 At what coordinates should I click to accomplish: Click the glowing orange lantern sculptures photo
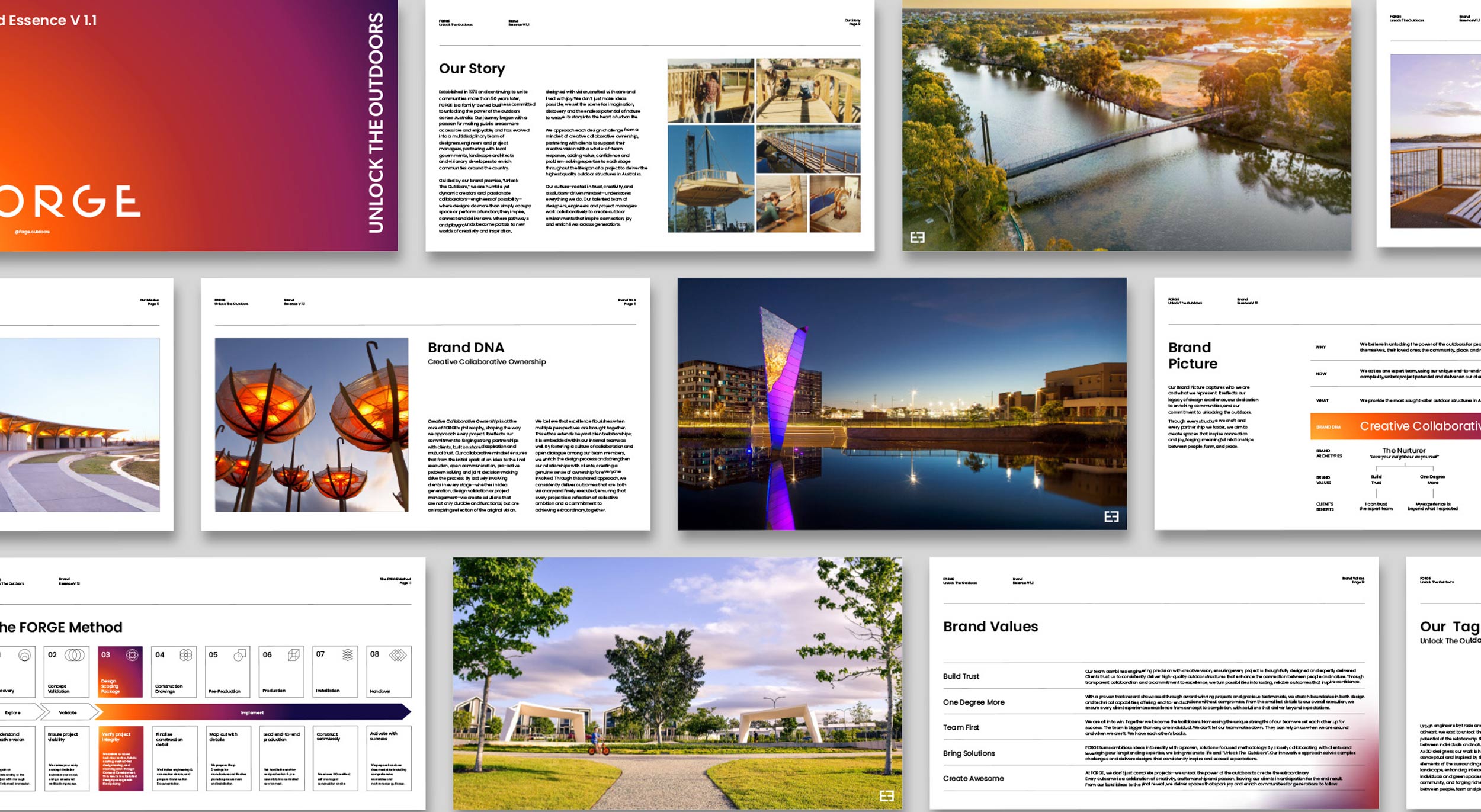[312, 425]
